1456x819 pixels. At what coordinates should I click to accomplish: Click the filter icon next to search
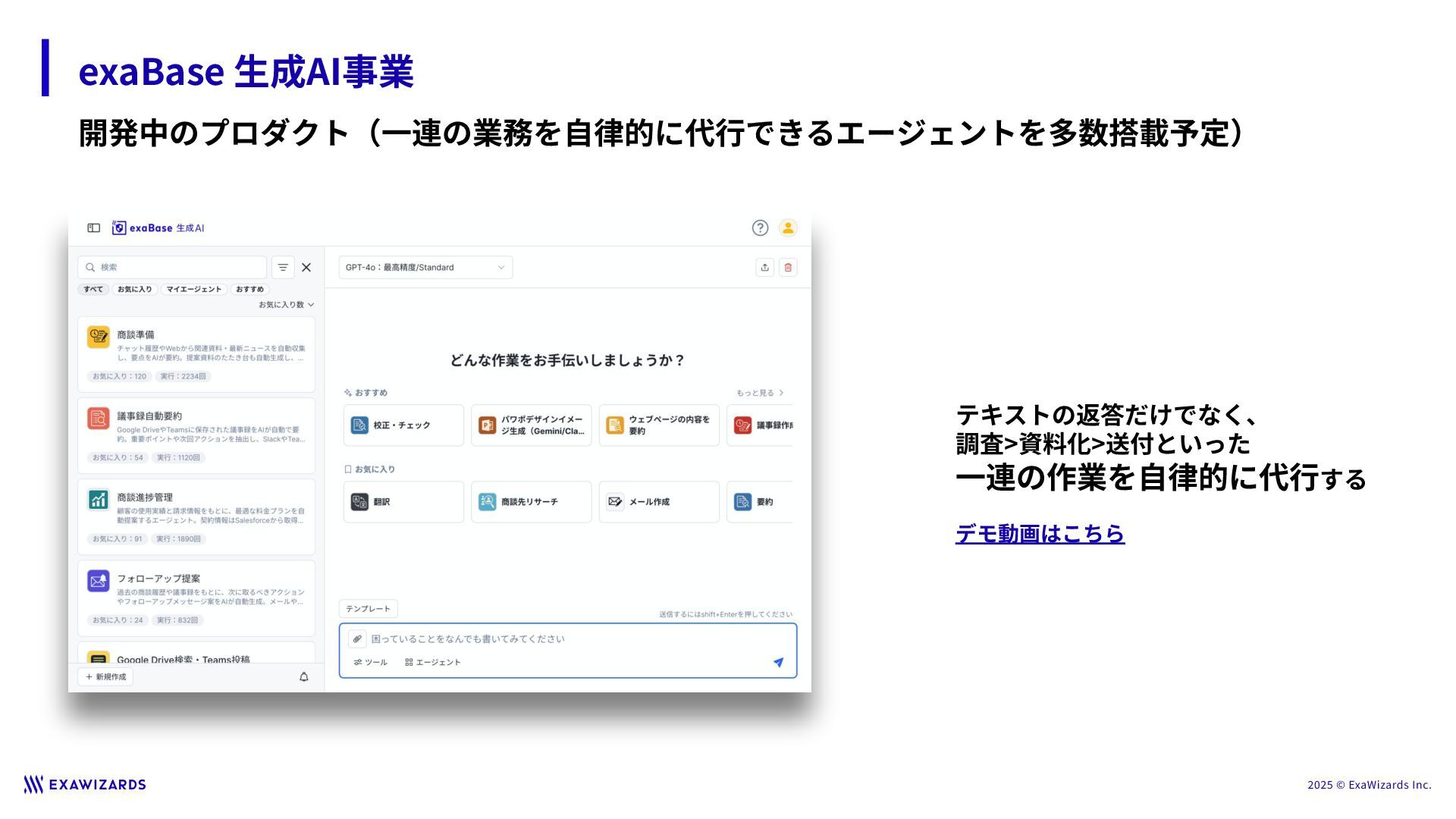(x=283, y=267)
